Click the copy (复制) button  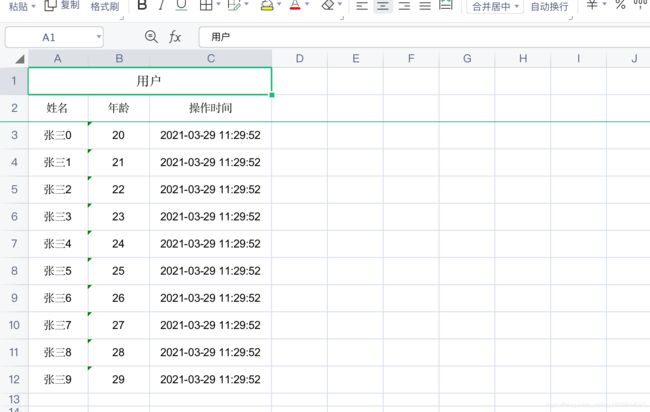tap(62, 5)
